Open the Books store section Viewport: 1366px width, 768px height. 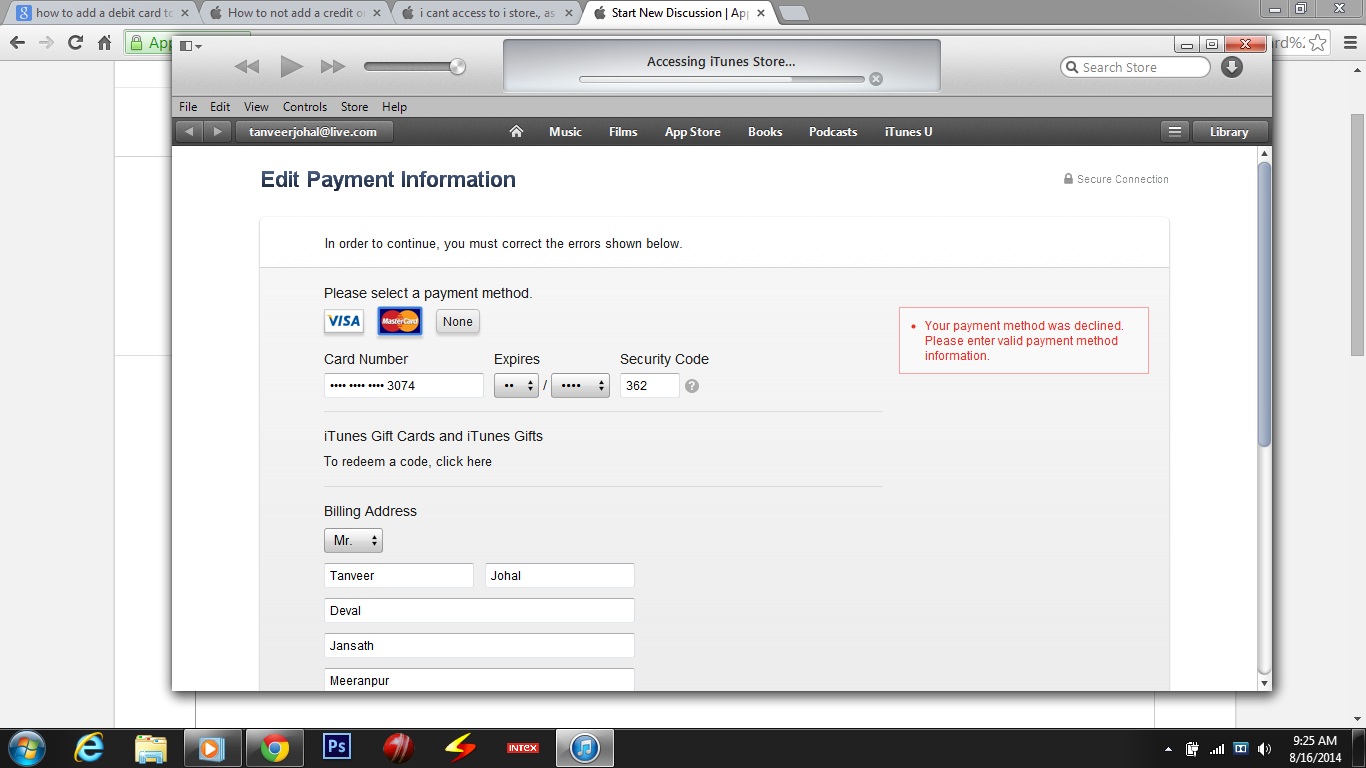click(765, 132)
